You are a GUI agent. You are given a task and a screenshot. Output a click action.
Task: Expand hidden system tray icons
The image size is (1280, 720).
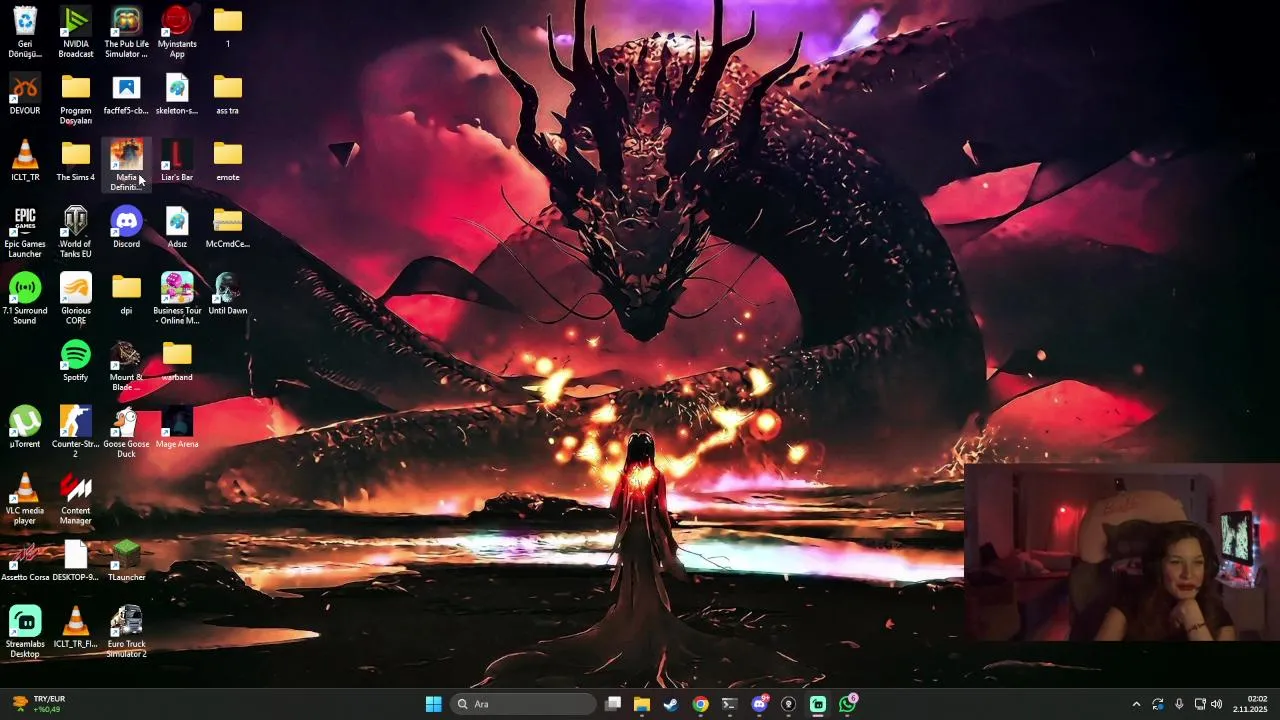pos(1136,704)
